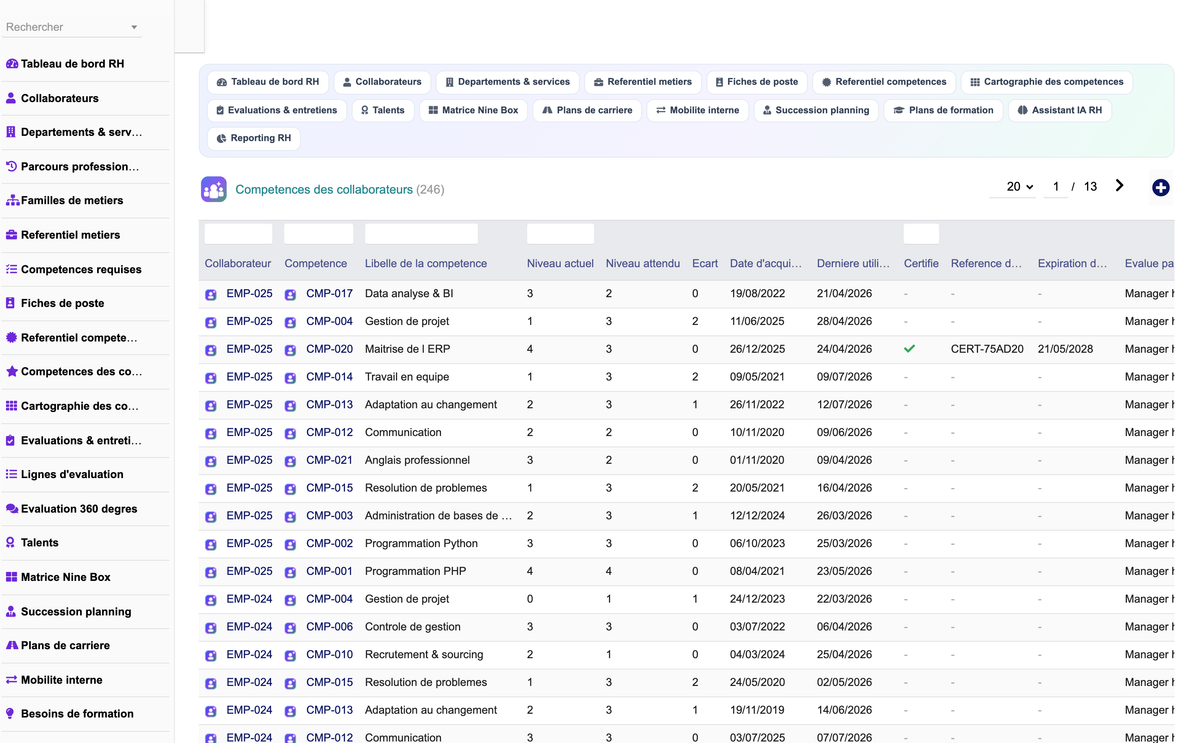Click the Mobilite interne sidebar icon
Image resolution: width=1200 pixels, height=743 pixels.
(11, 680)
